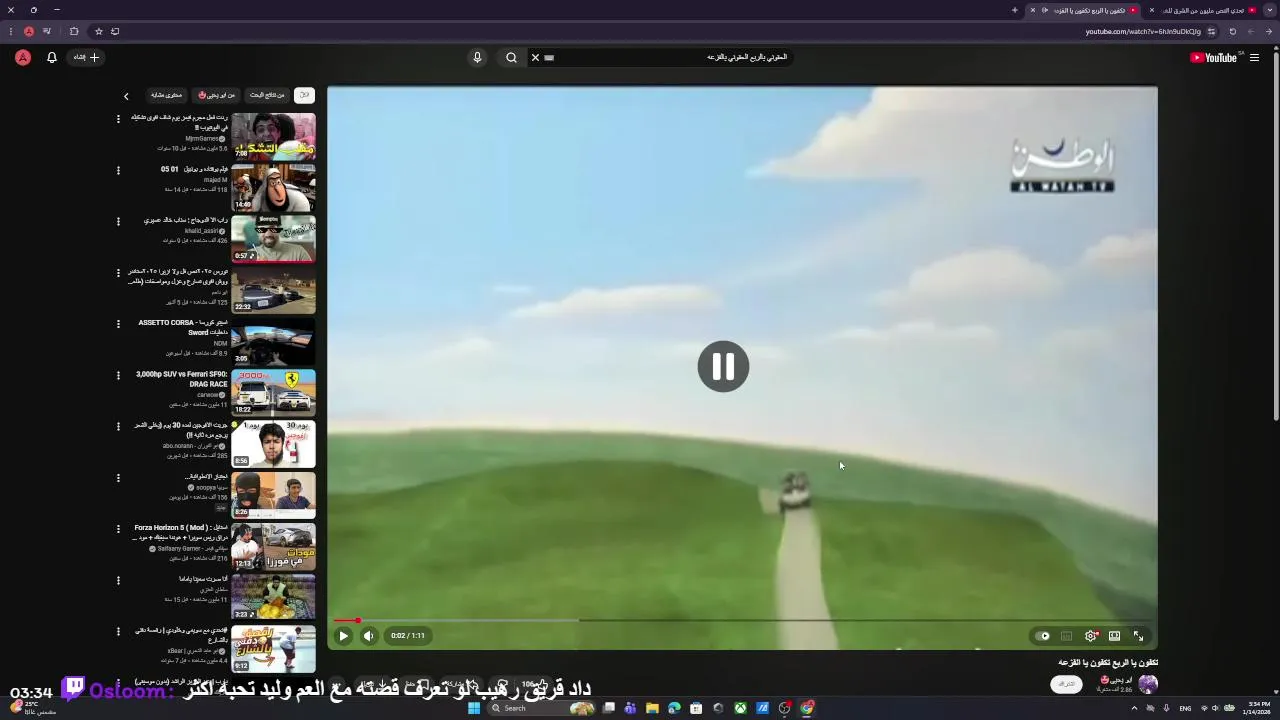Open options menu for the khalid_assiri video
Screen dimensions: 1280x720
pyautogui.click(x=118, y=222)
